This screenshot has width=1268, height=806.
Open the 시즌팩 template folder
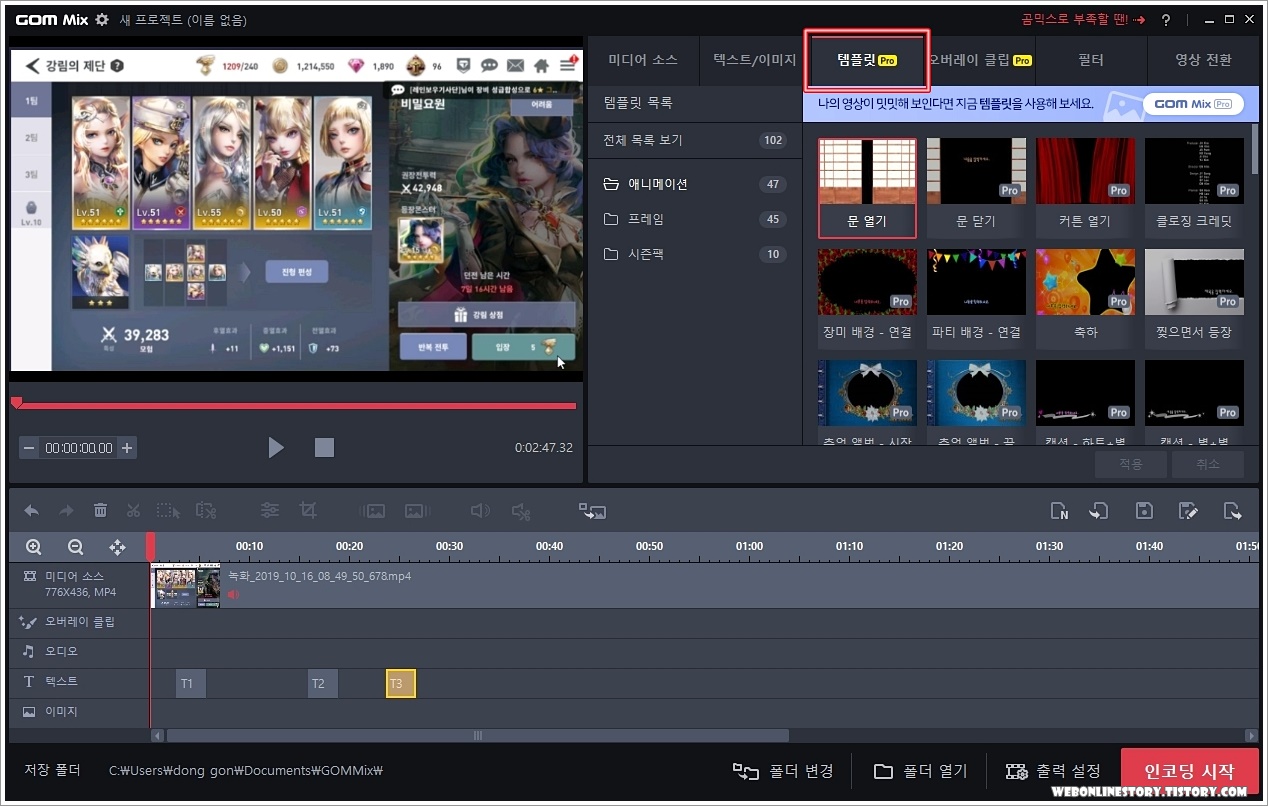click(695, 254)
